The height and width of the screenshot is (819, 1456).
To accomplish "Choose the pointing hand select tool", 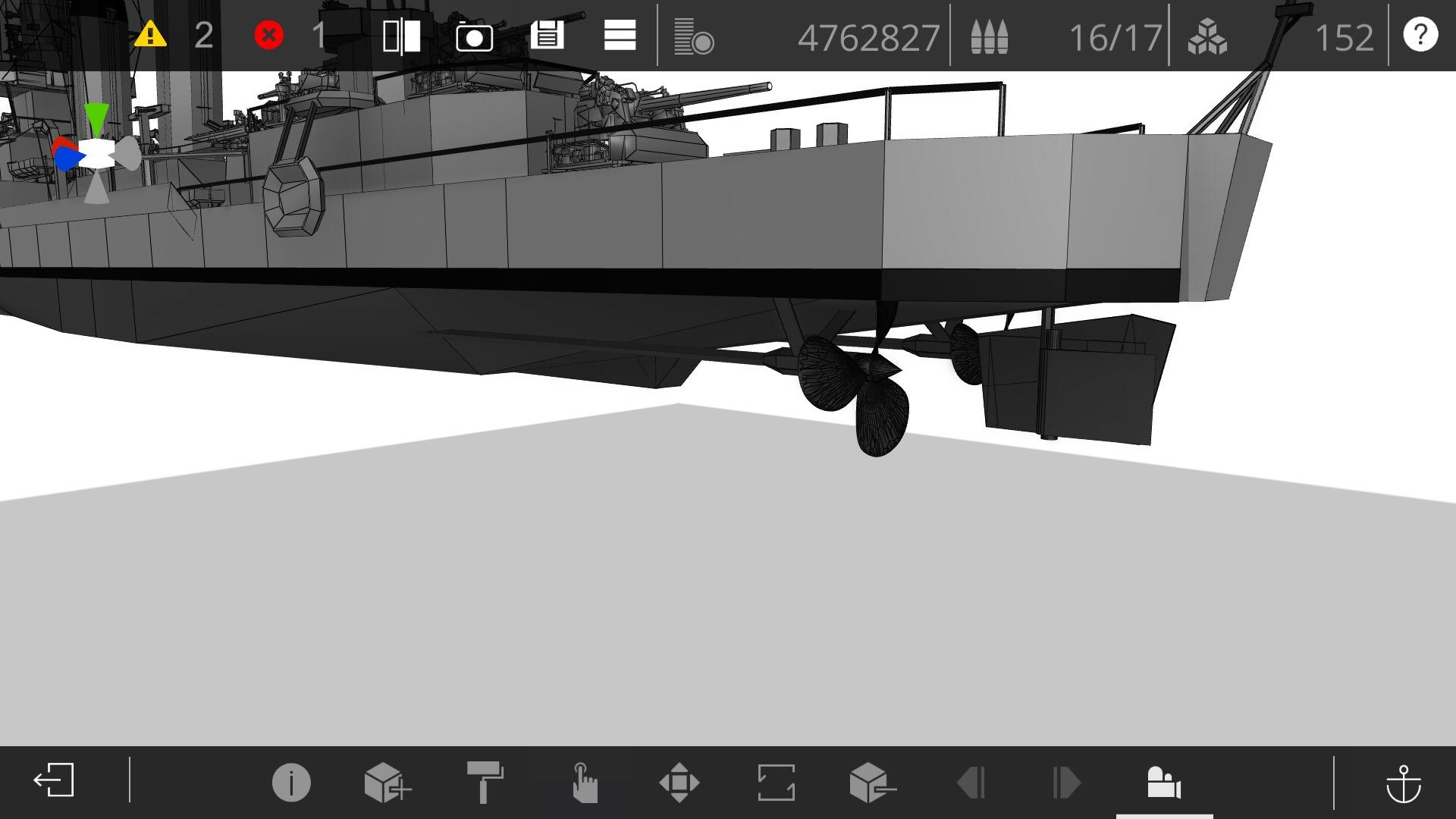I will [584, 783].
